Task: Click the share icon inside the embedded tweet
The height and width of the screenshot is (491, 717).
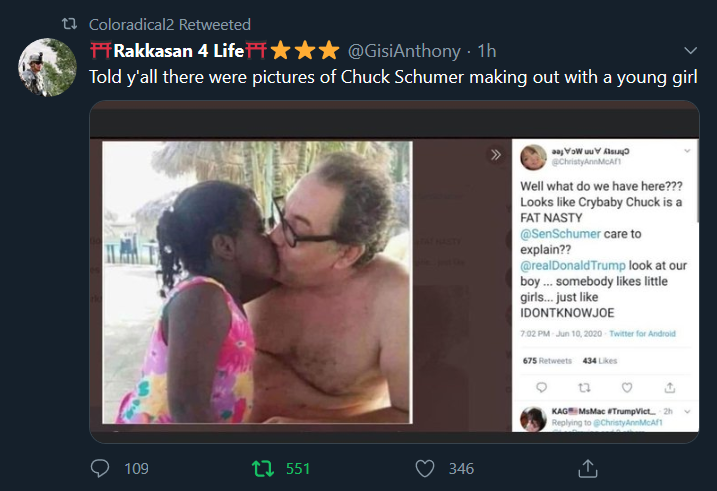Action: click(x=669, y=386)
